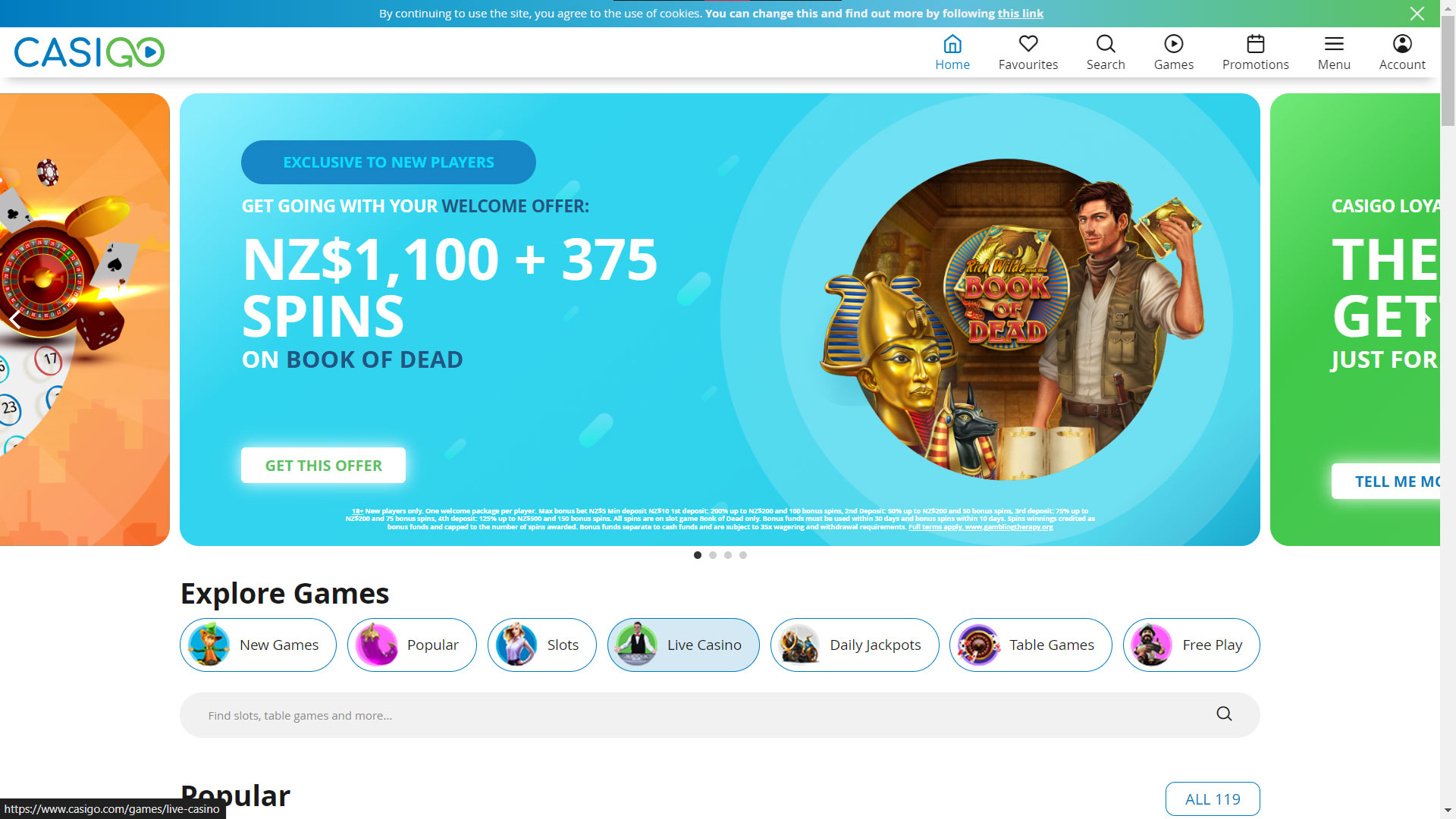Select the fourth carousel slide dot

(743, 555)
